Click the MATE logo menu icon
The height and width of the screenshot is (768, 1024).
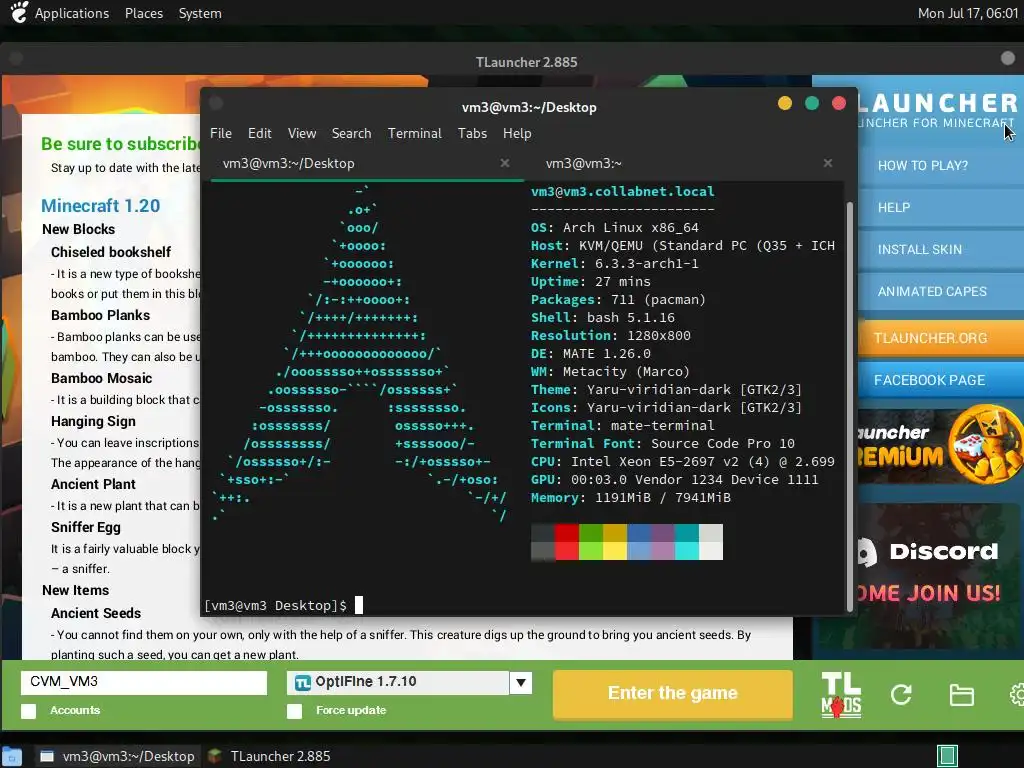click(18, 12)
